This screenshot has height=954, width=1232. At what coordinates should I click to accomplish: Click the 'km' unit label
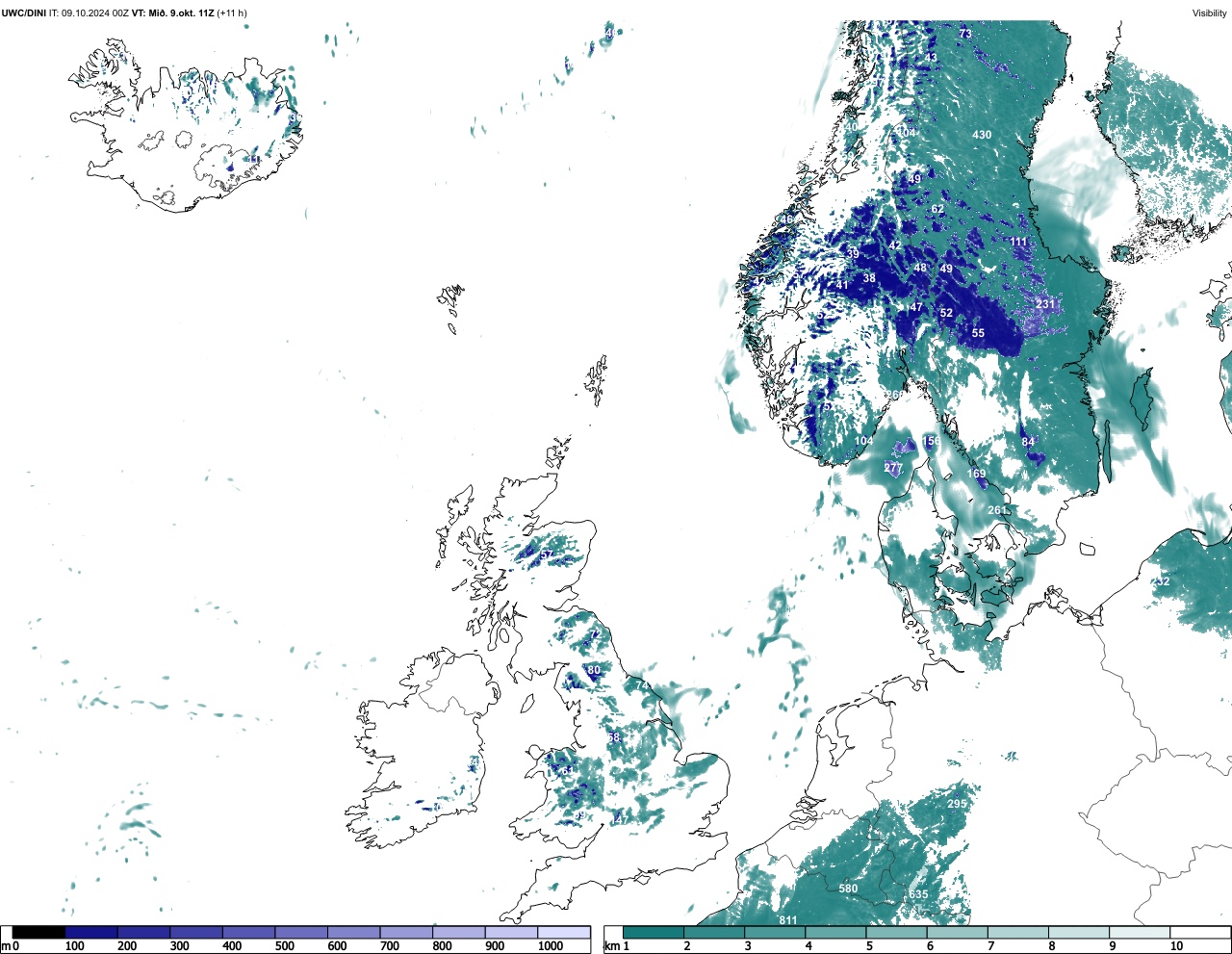click(611, 946)
